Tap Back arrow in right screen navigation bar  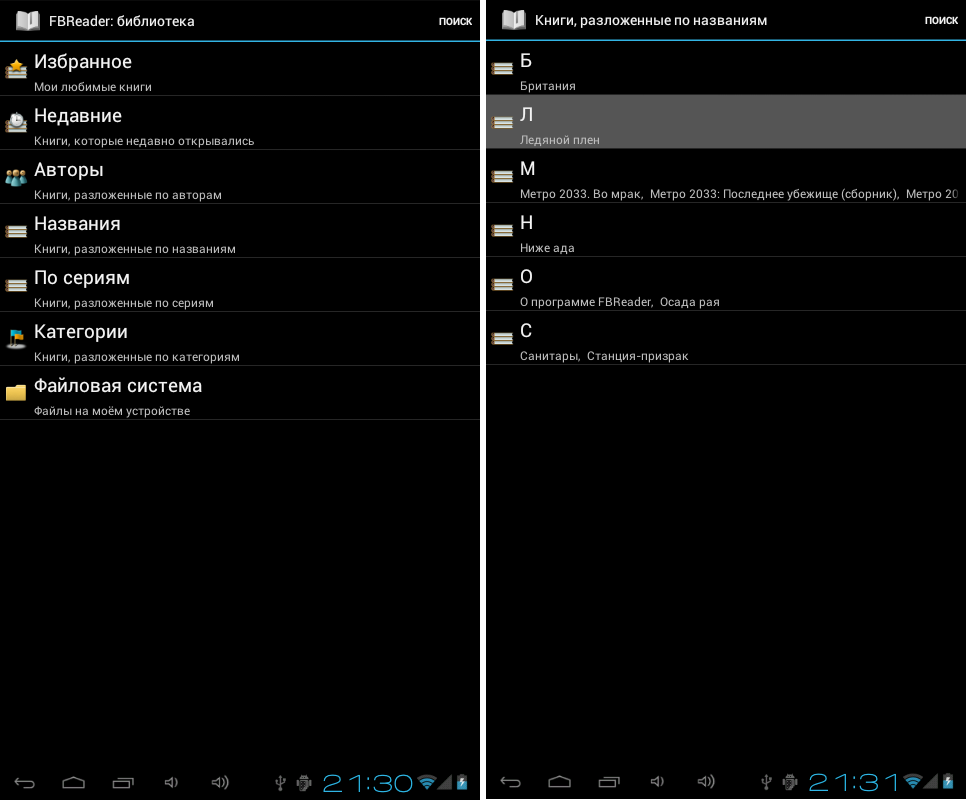click(x=511, y=782)
